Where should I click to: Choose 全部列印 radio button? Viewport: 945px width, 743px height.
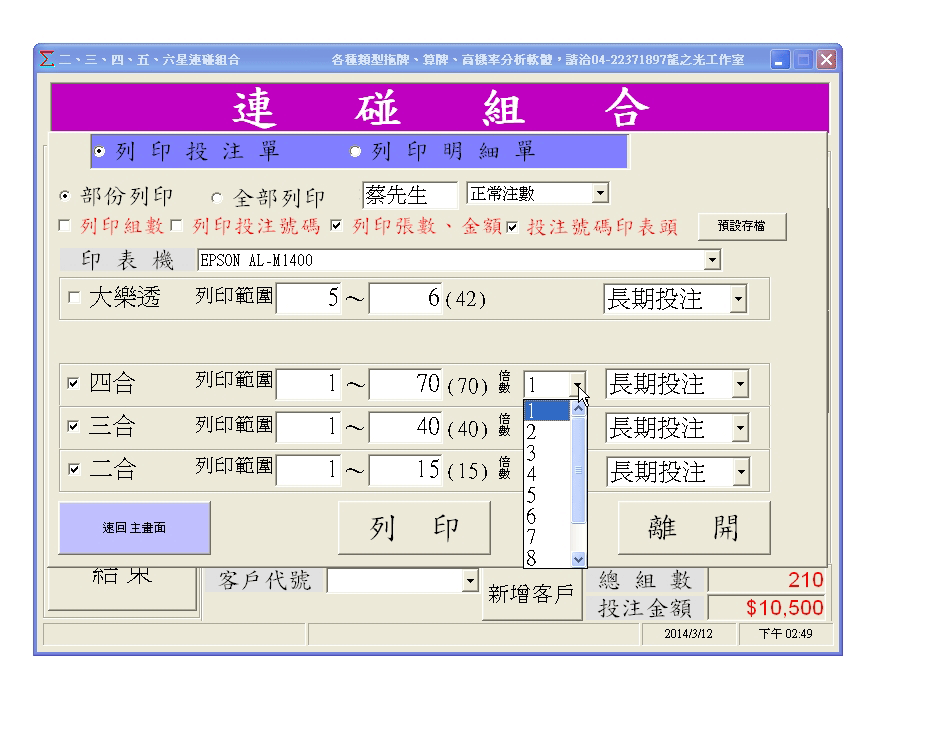click(x=216, y=197)
